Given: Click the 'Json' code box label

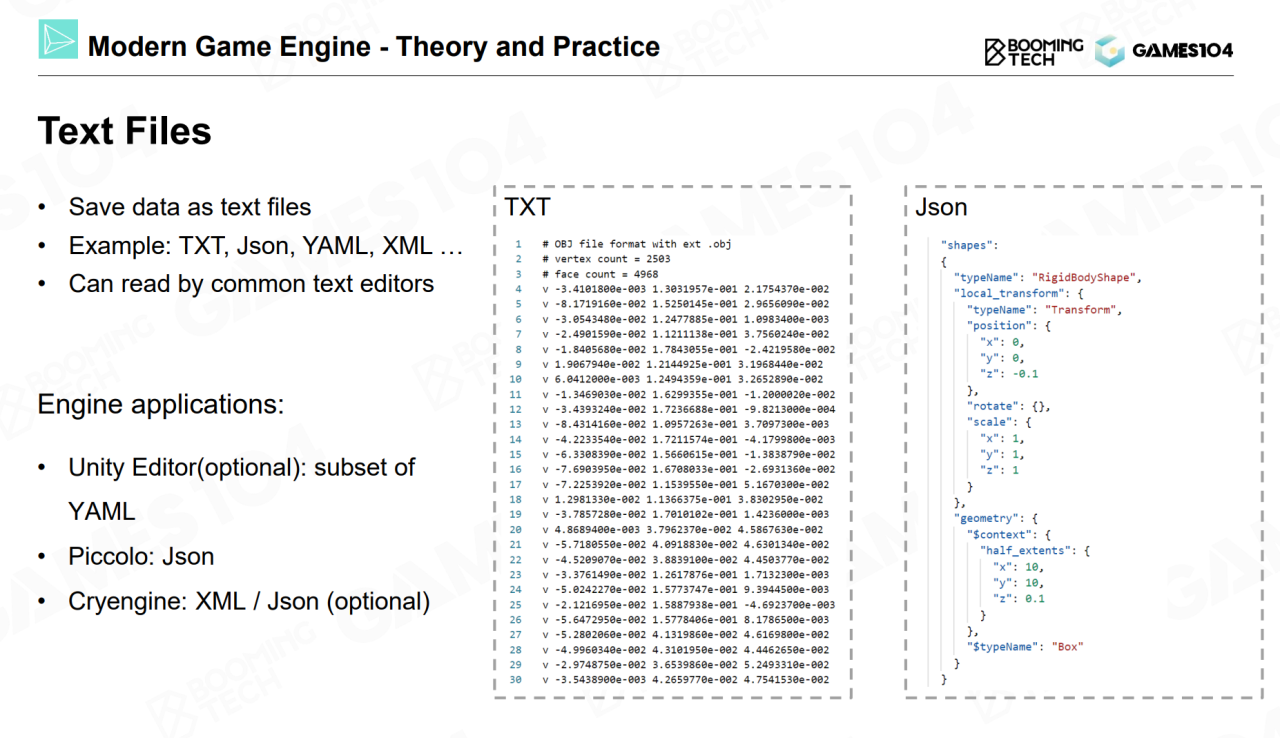Looking at the screenshot, I should pyautogui.click(x=941, y=207).
